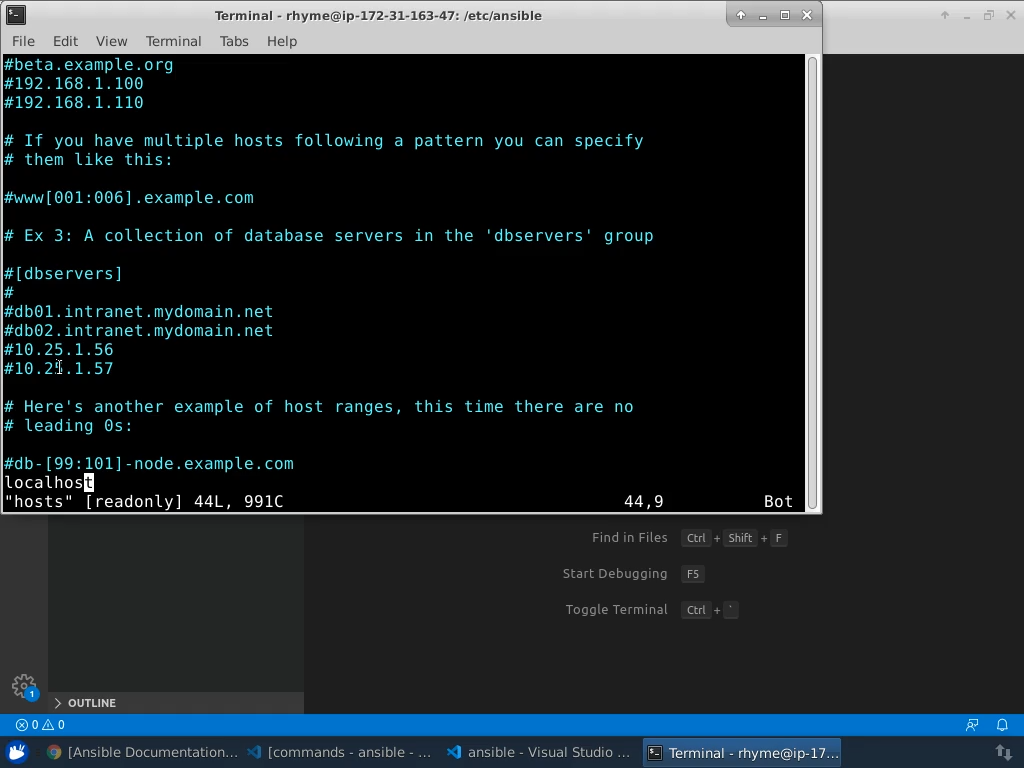1024x768 pixels.
Task: Click the #[dbservers] line
Action: pos(63,274)
